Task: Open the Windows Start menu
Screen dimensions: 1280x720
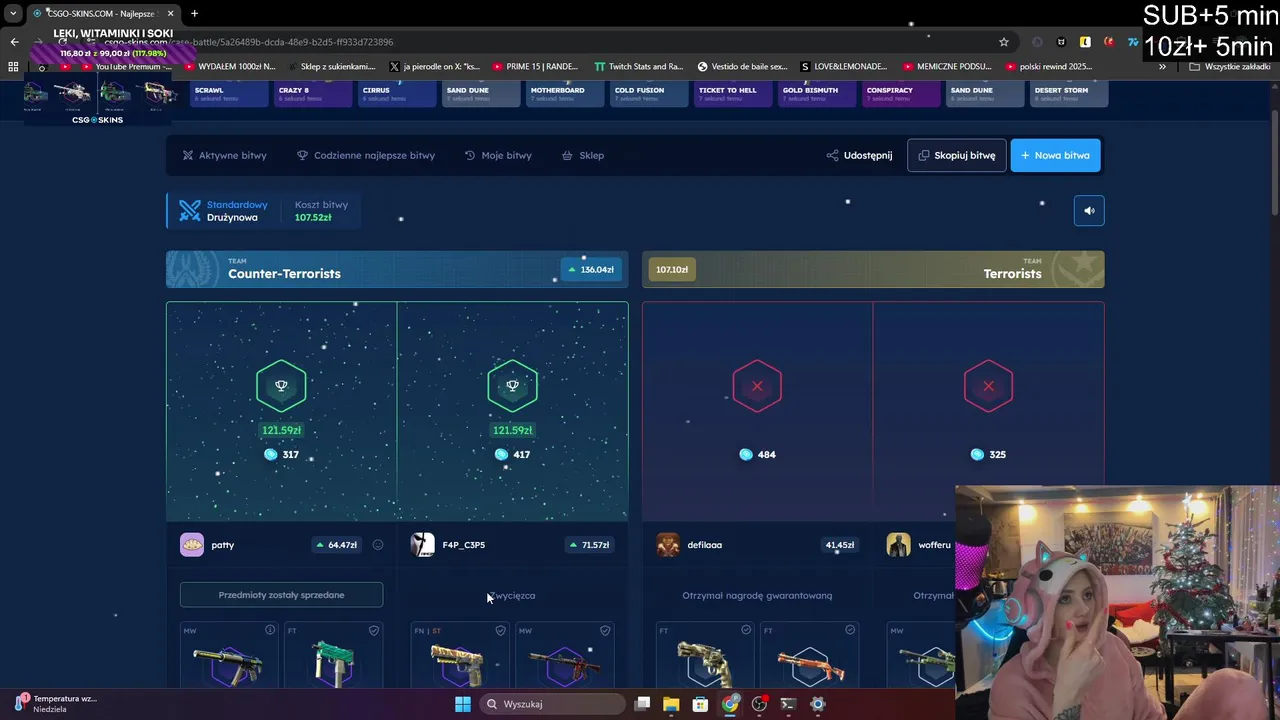Action: (462, 704)
